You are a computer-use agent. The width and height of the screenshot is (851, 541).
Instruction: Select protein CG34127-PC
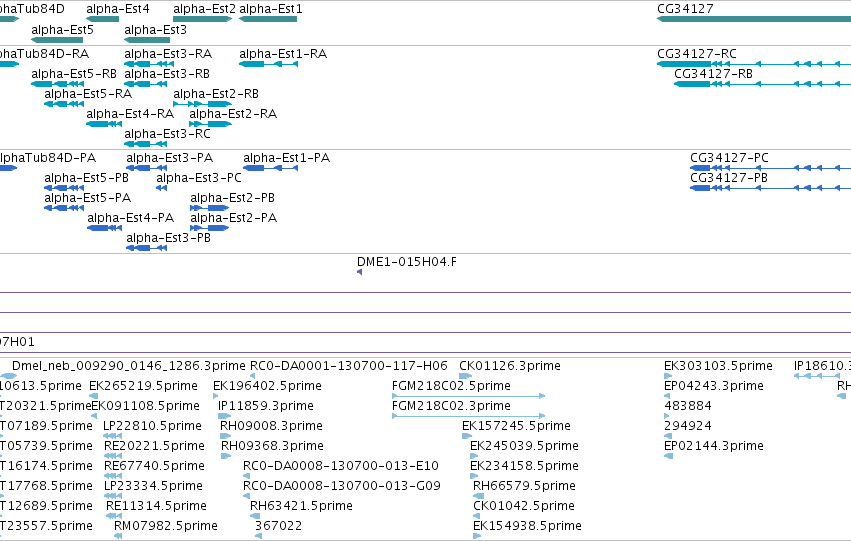[771, 168]
